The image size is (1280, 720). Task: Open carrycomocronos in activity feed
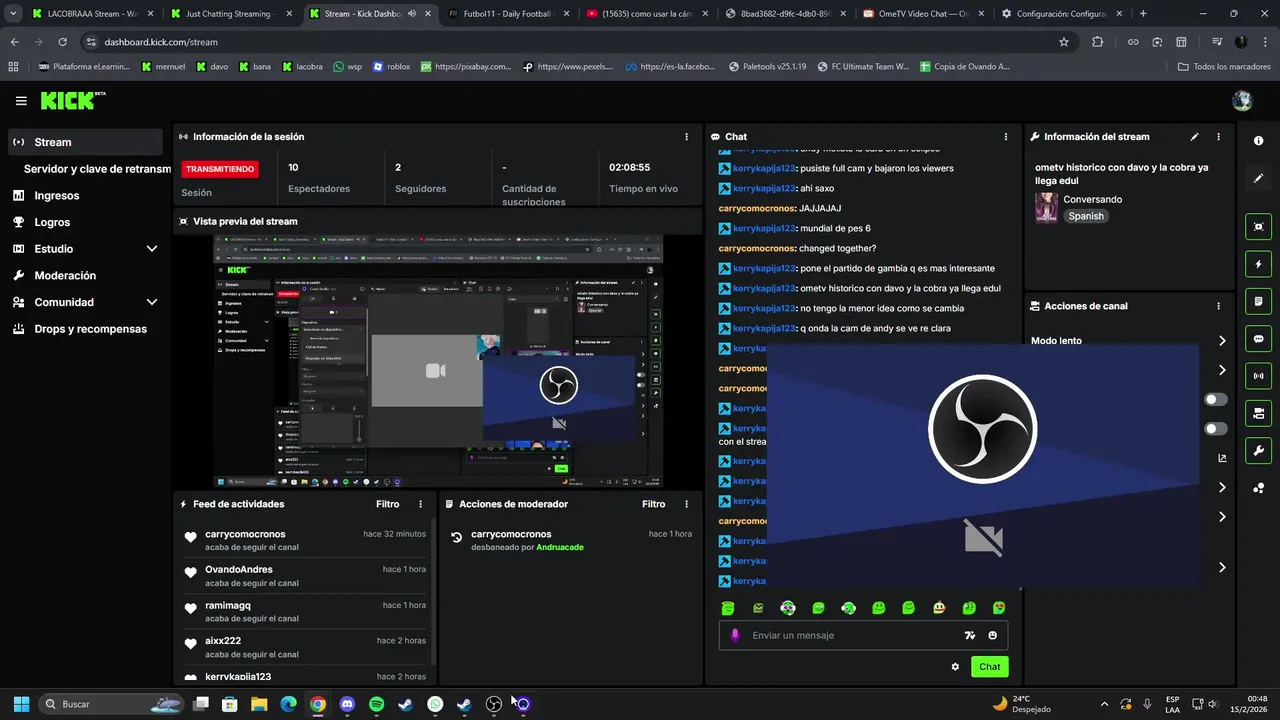(245, 534)
